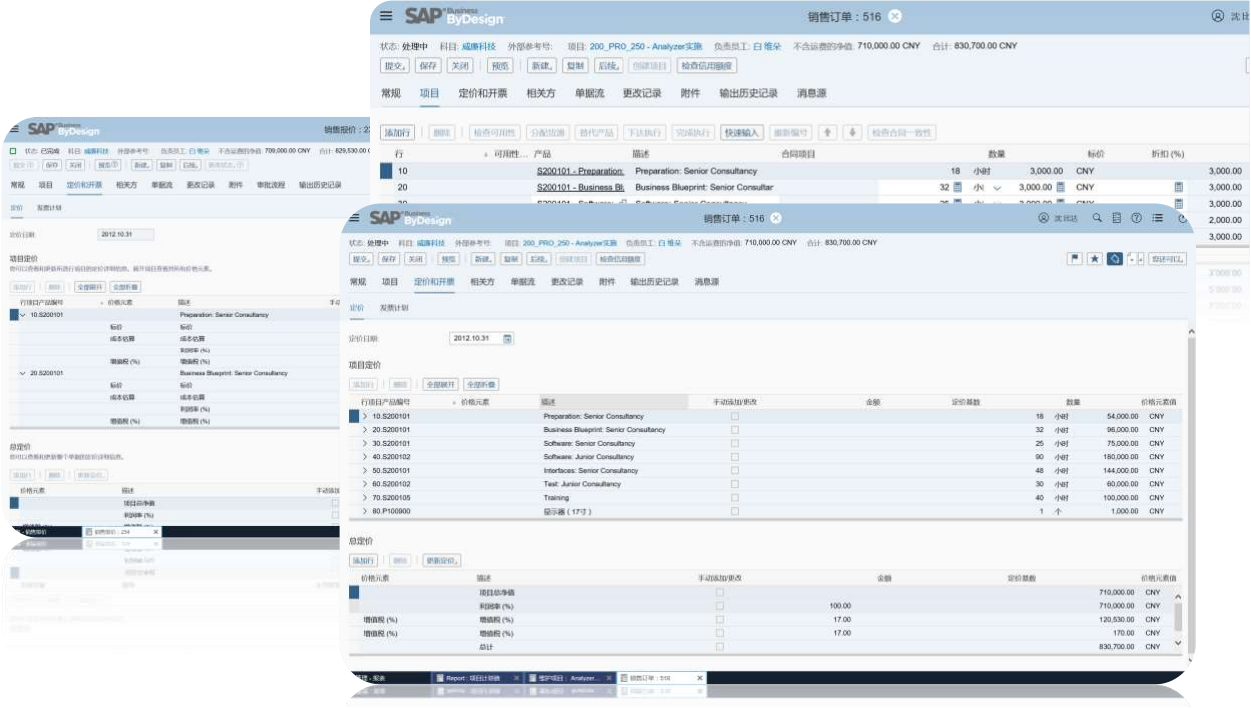Tick checkbox in 项目总净值 total pricing row
1251x708 pixels.
click(x=720, y=592)
